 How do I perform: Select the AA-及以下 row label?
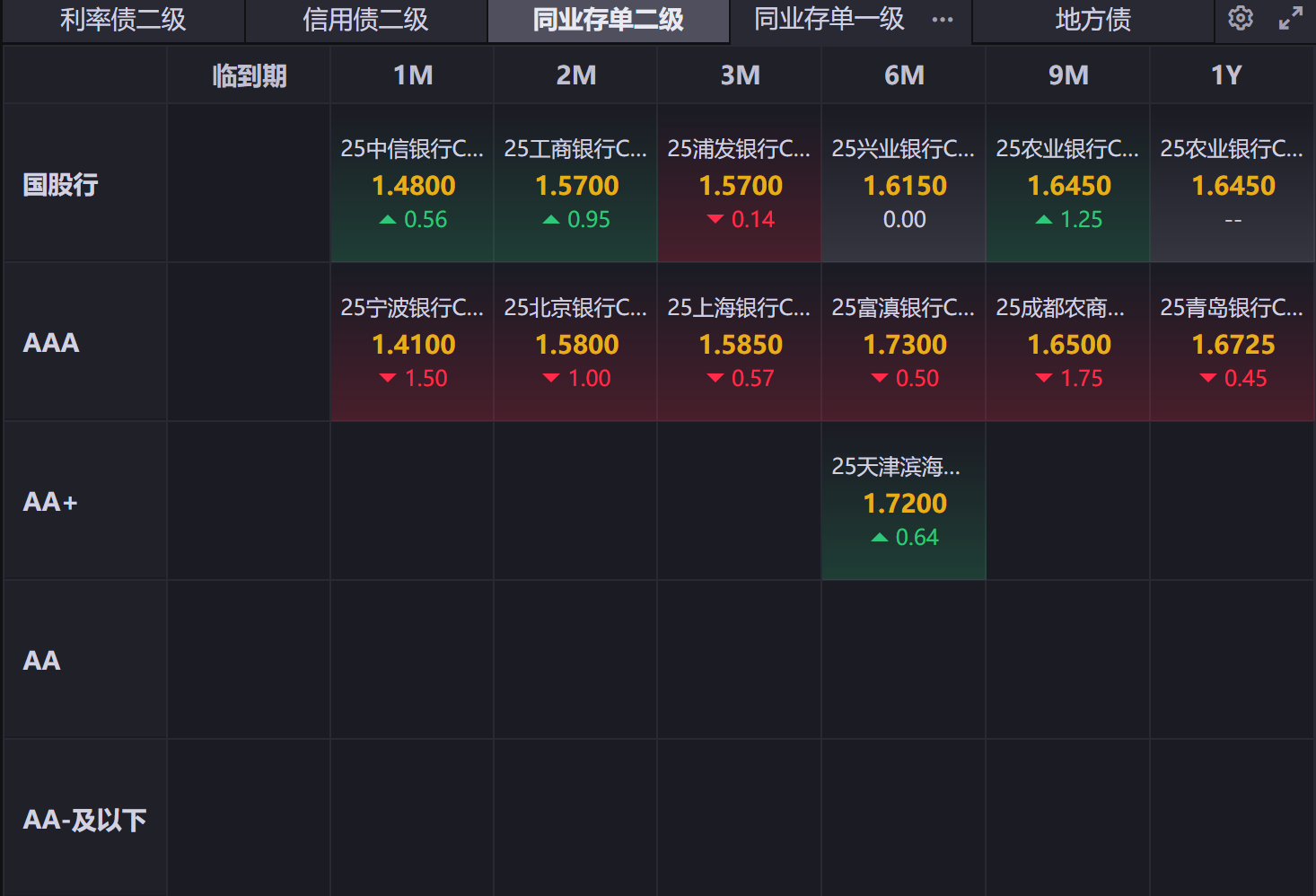[84, 820]
